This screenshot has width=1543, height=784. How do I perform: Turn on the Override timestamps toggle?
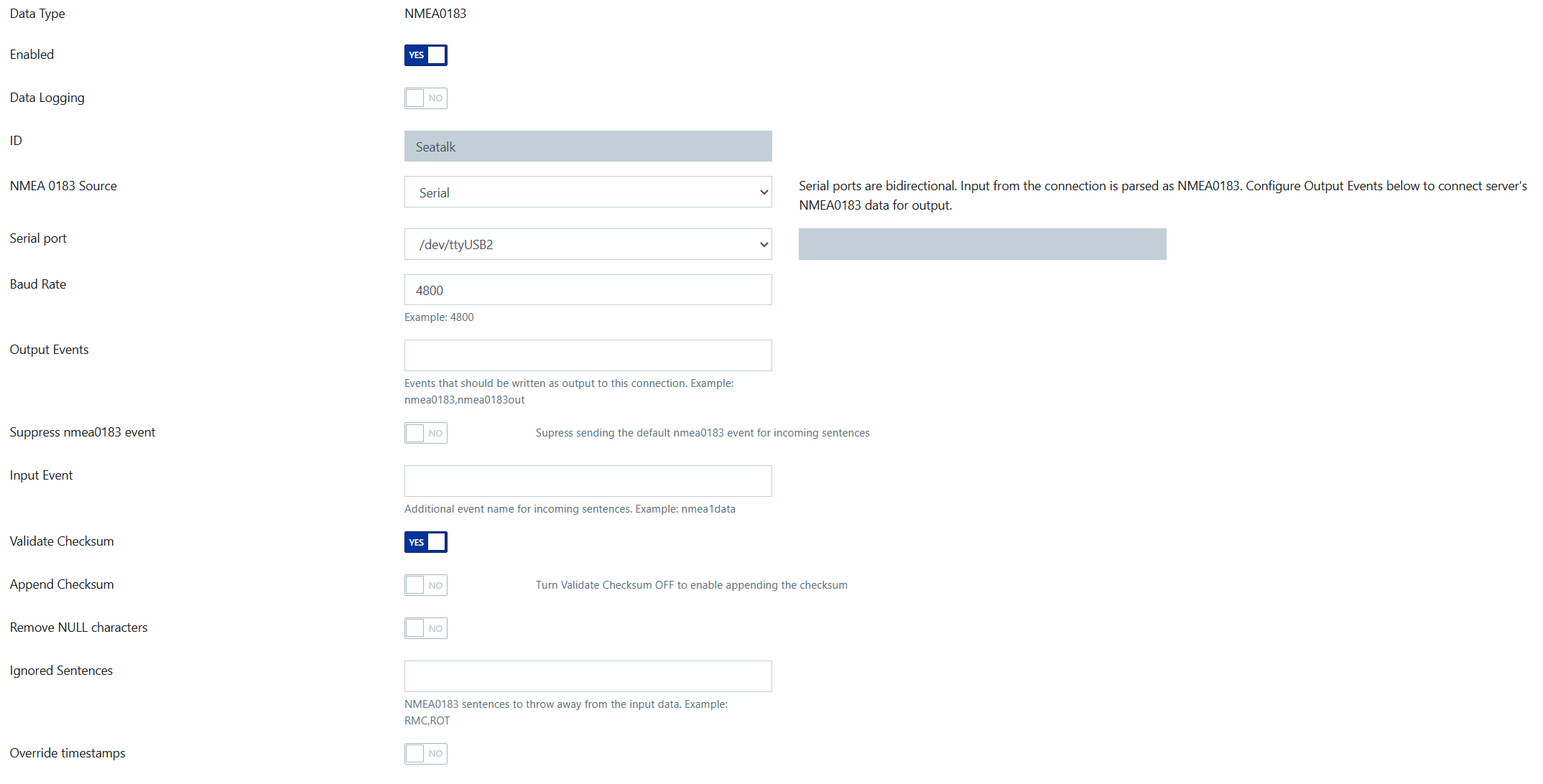pyautogui.click(x=425, y=753)
